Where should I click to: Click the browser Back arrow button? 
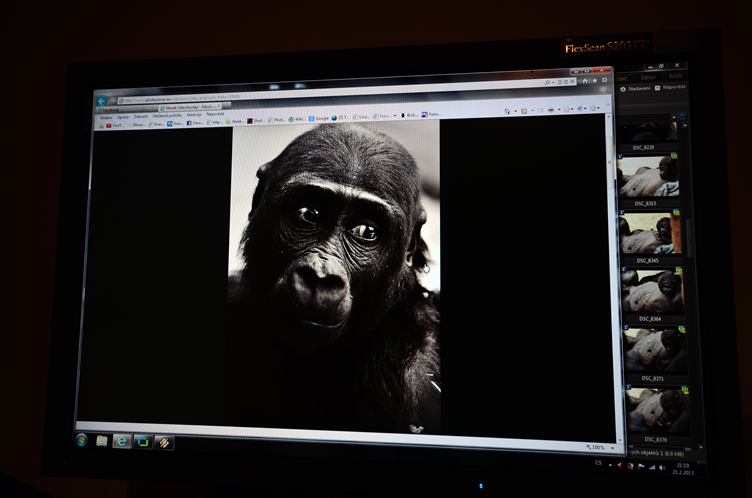click(102, 101)
